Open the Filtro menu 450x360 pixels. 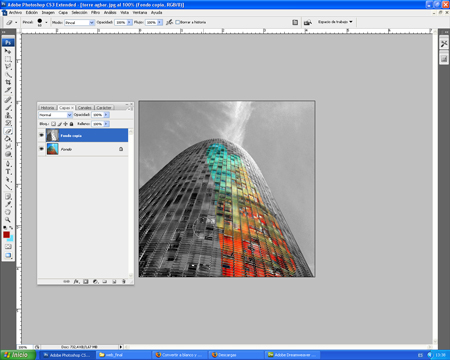[x=95, y=13]
